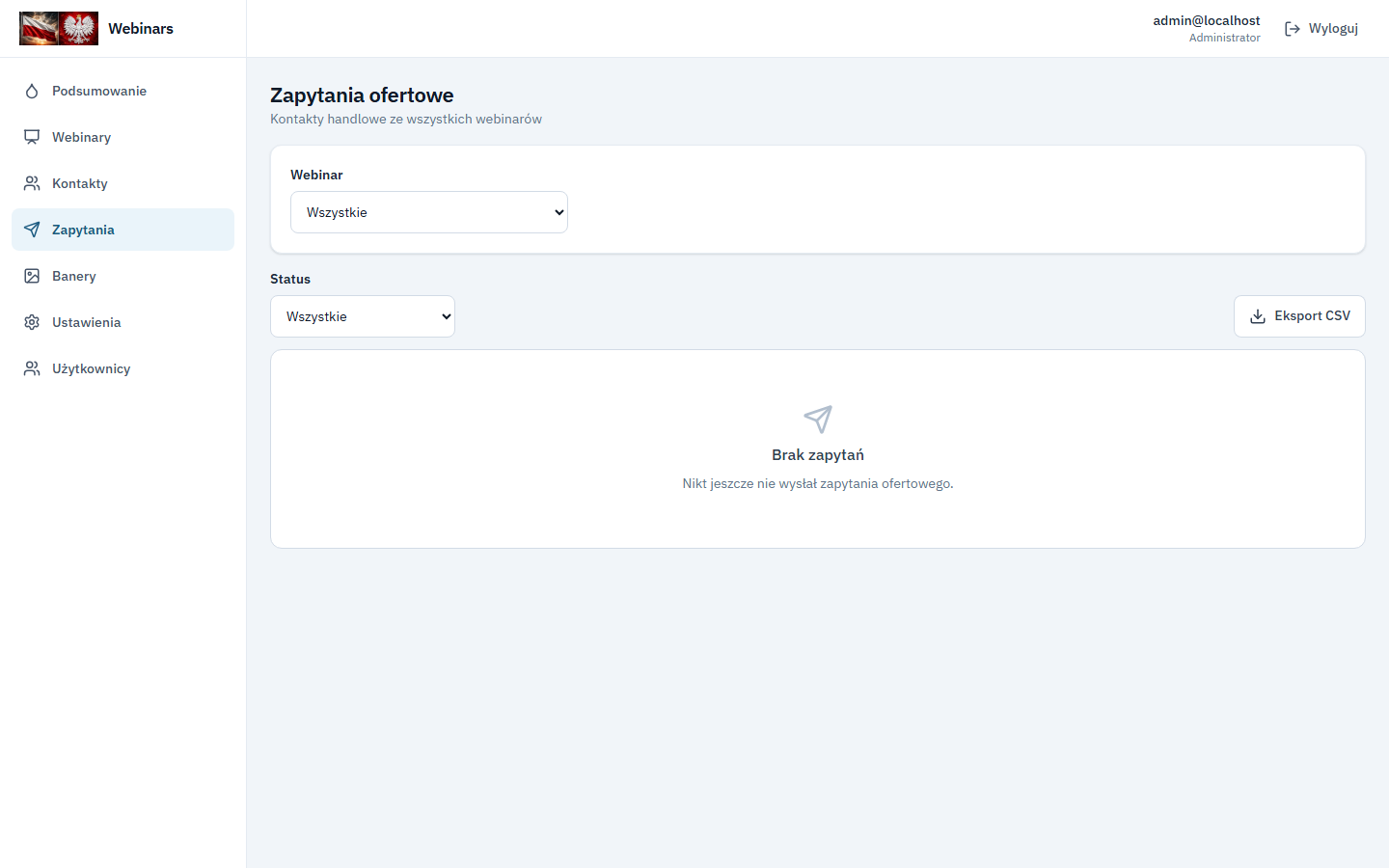Click the Polish flag logo image
The image size is (1389, 868).
[x=59, y=29]
